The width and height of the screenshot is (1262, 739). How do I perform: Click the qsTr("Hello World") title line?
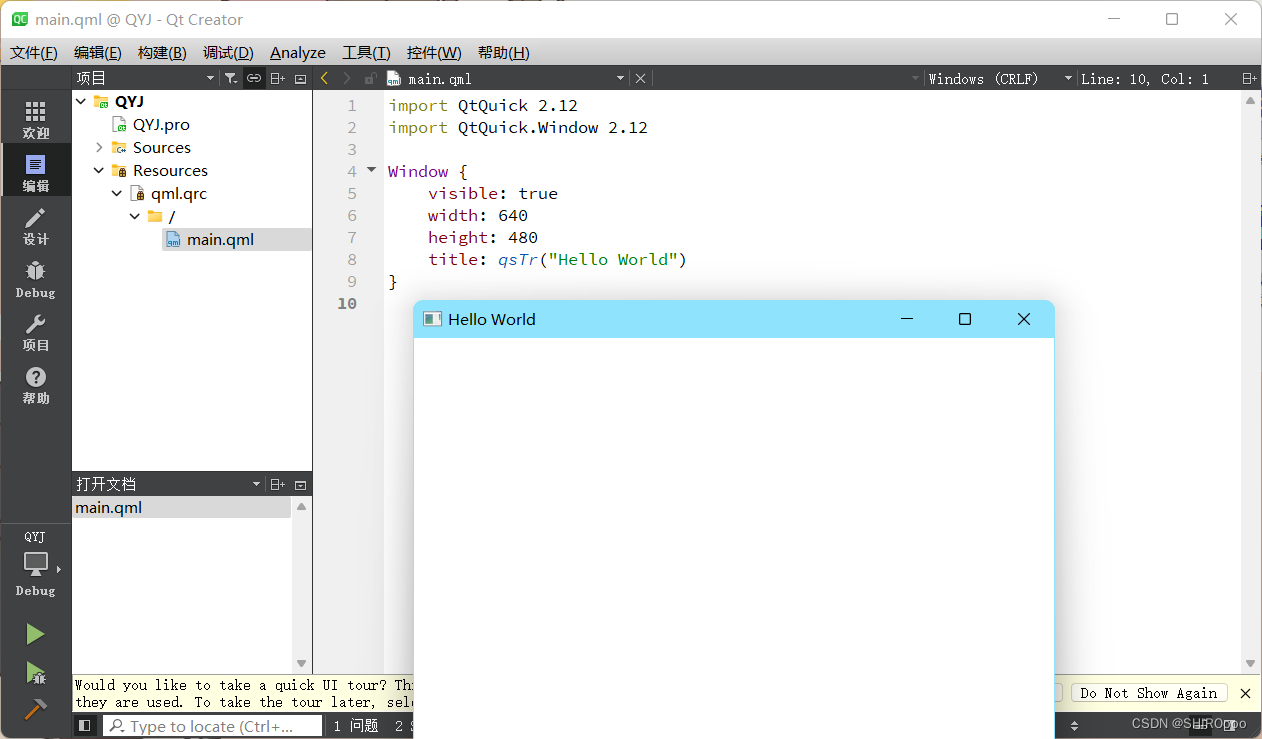coord(557,259)
